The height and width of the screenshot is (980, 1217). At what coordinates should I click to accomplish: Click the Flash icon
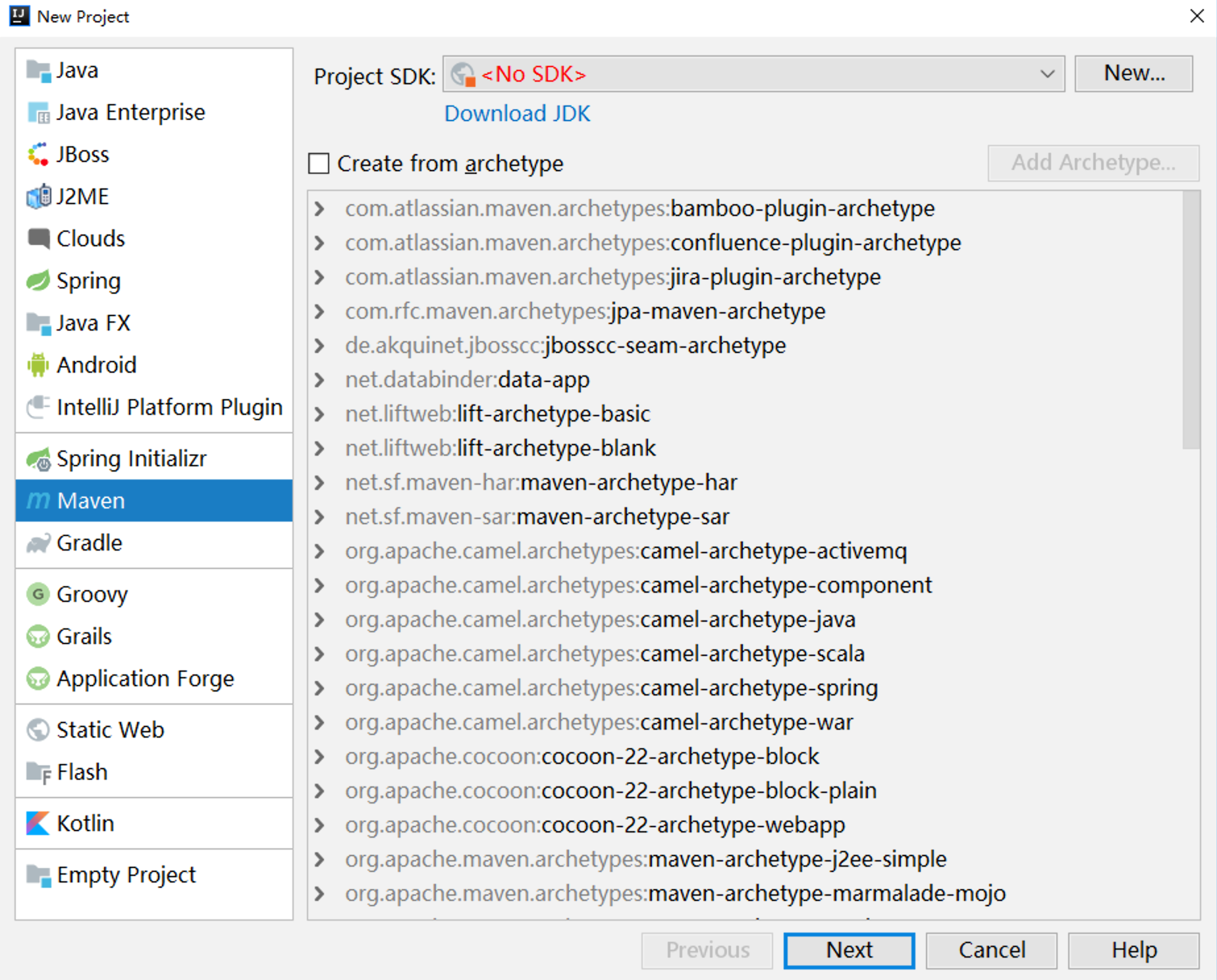click(x=38, y=772)
